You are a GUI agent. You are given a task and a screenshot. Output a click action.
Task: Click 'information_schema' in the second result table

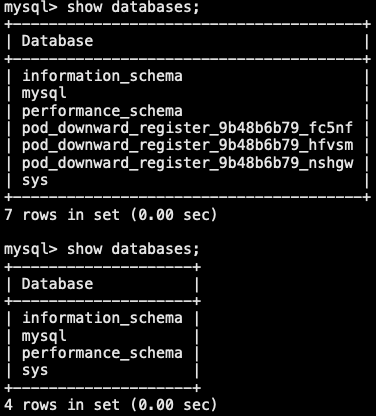tap(102, 318)
